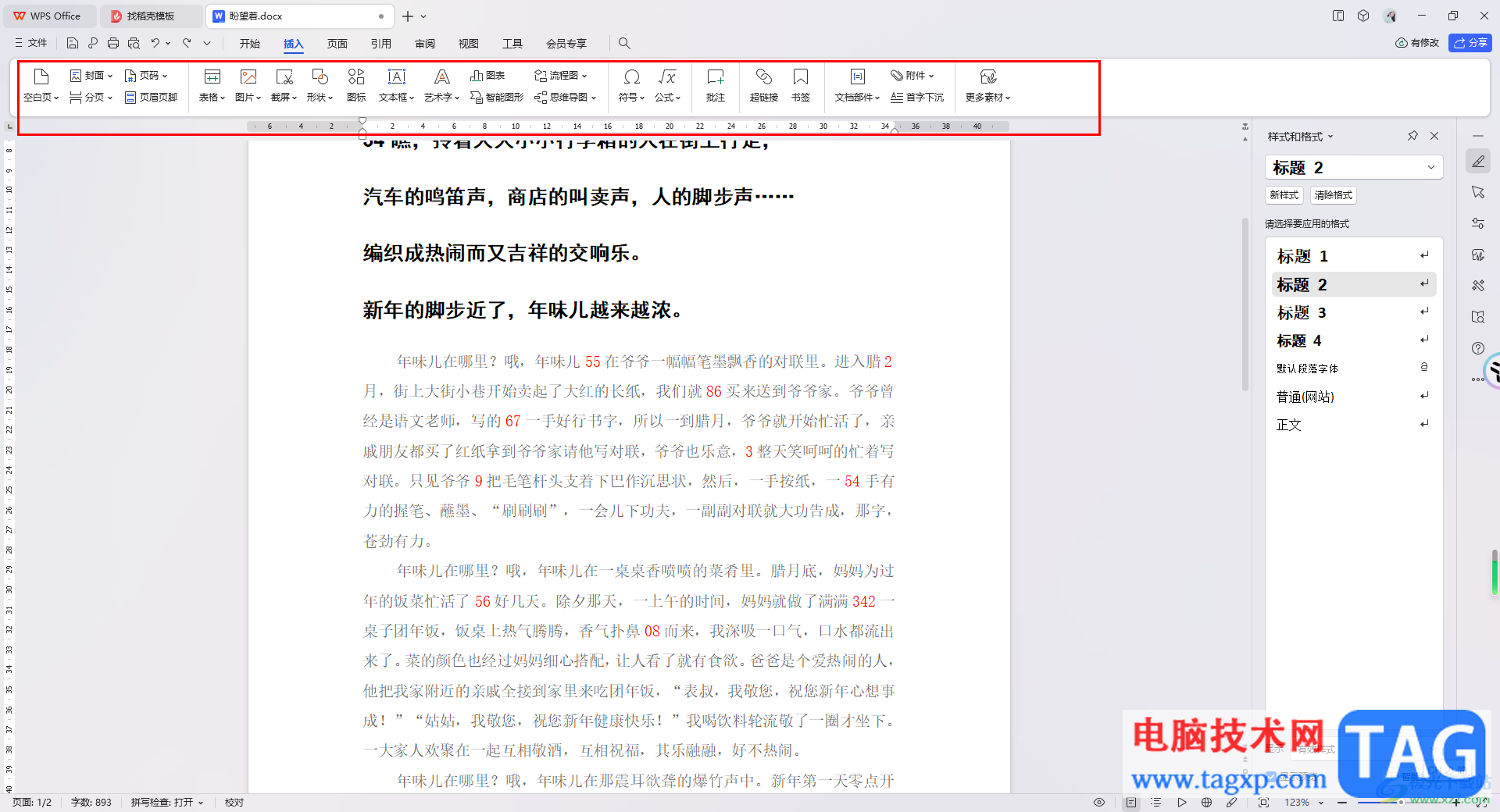Open the 标题 2 style combo box
This screenshot has width=1500, height=812.
(x=1354, y=167)
